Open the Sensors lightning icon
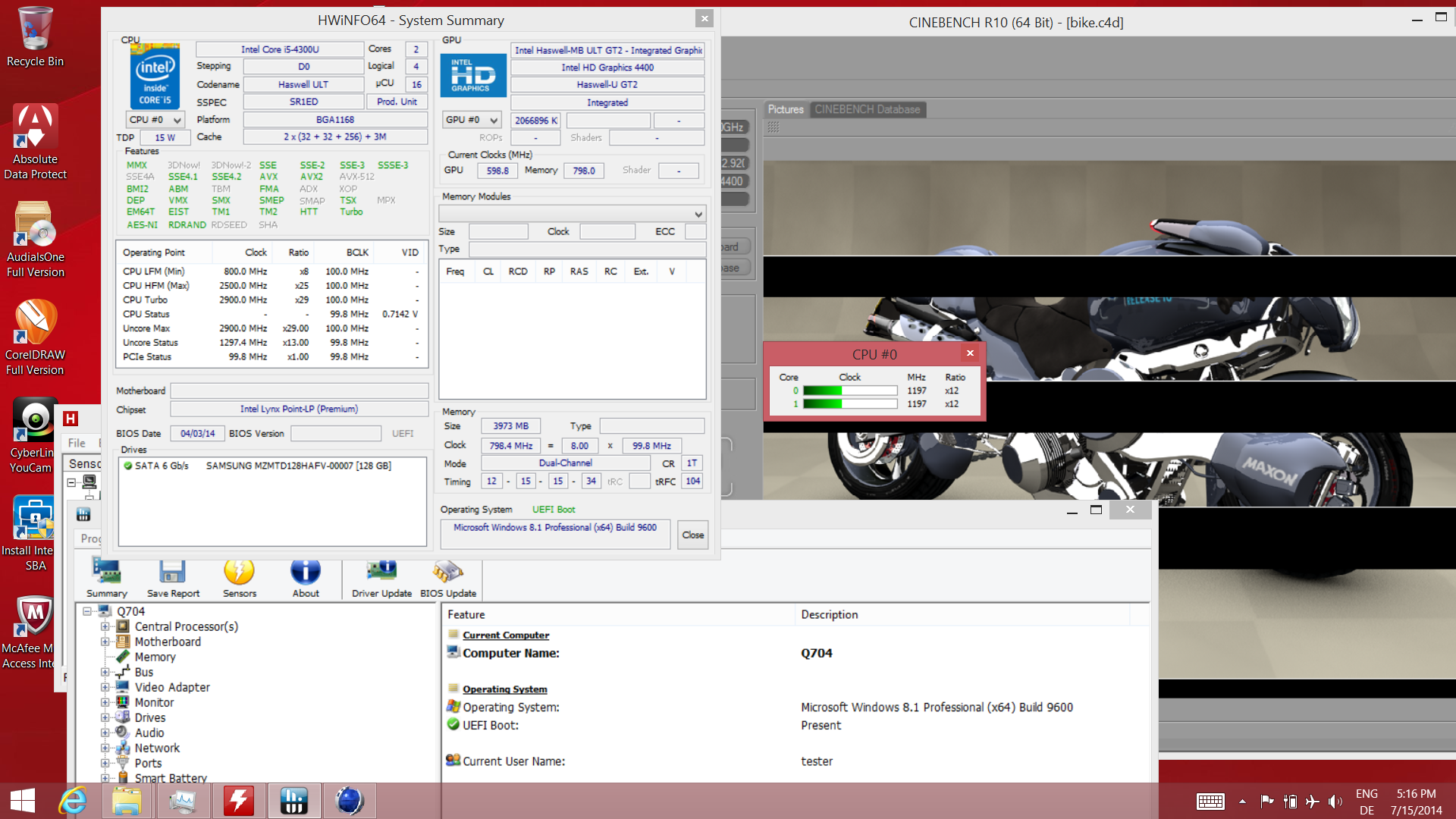Screen dimensions: 1456x819 pos(239,578)
